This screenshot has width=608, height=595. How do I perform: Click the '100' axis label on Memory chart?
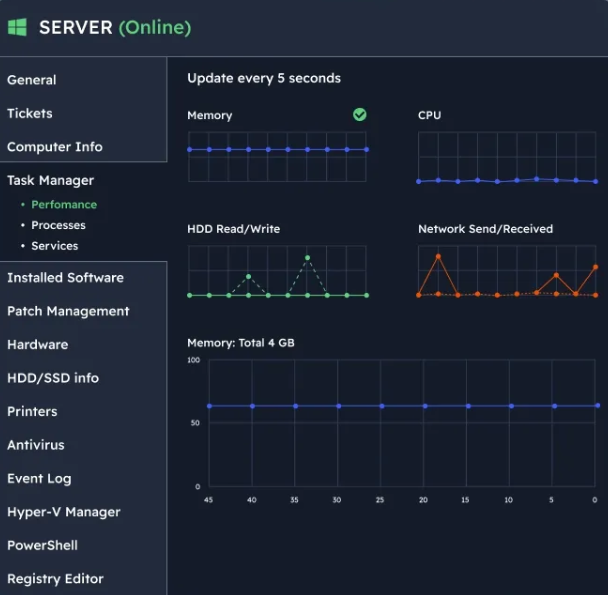click(x=193, y=360)
